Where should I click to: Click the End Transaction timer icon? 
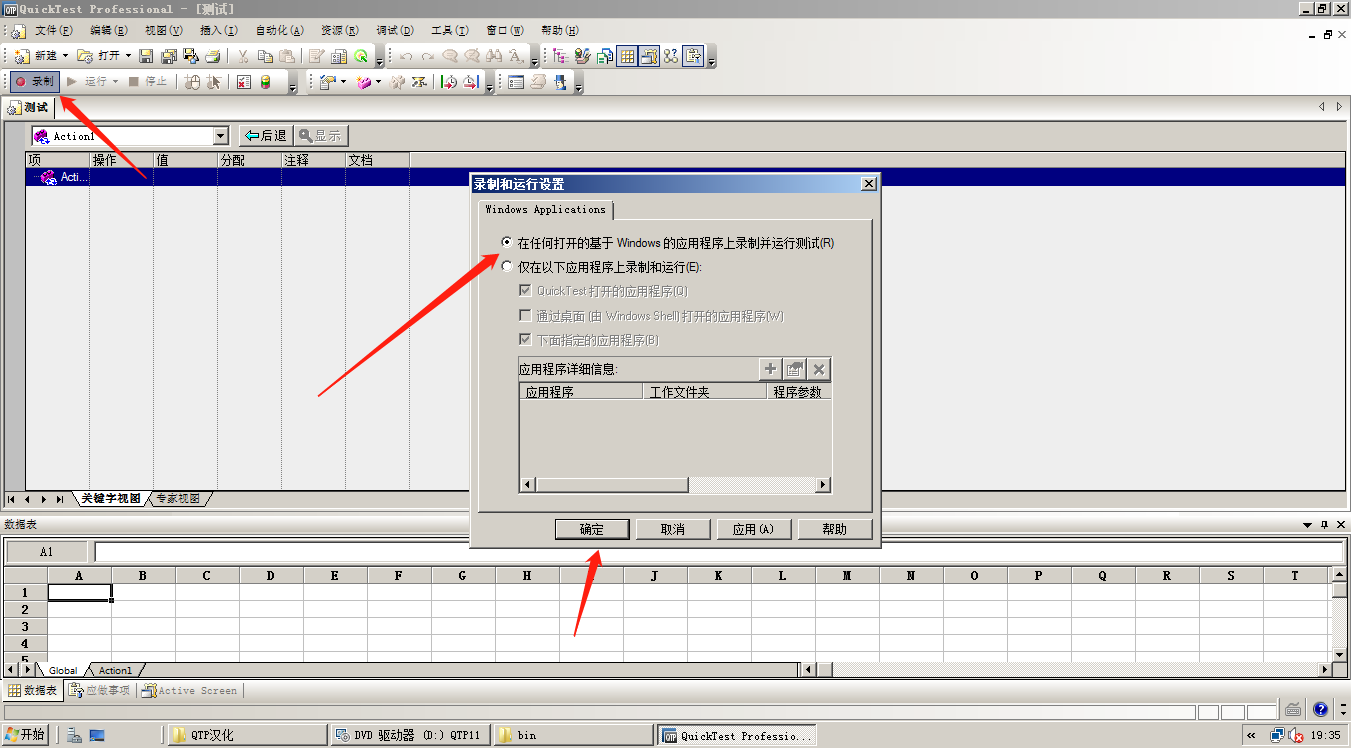[x=471, y=81]
